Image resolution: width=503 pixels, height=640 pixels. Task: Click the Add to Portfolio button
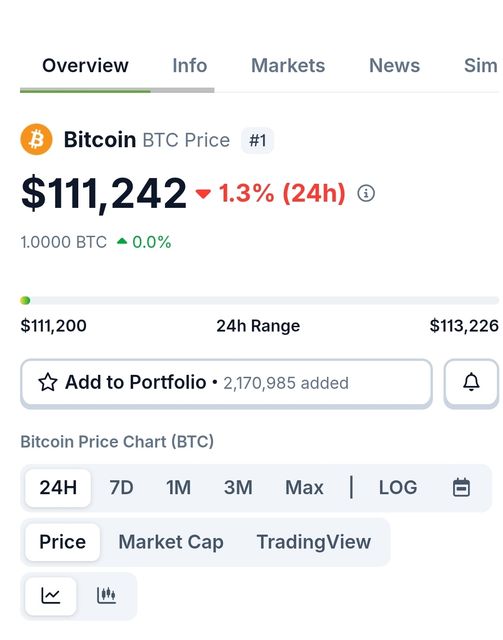[x=227, y=383]
